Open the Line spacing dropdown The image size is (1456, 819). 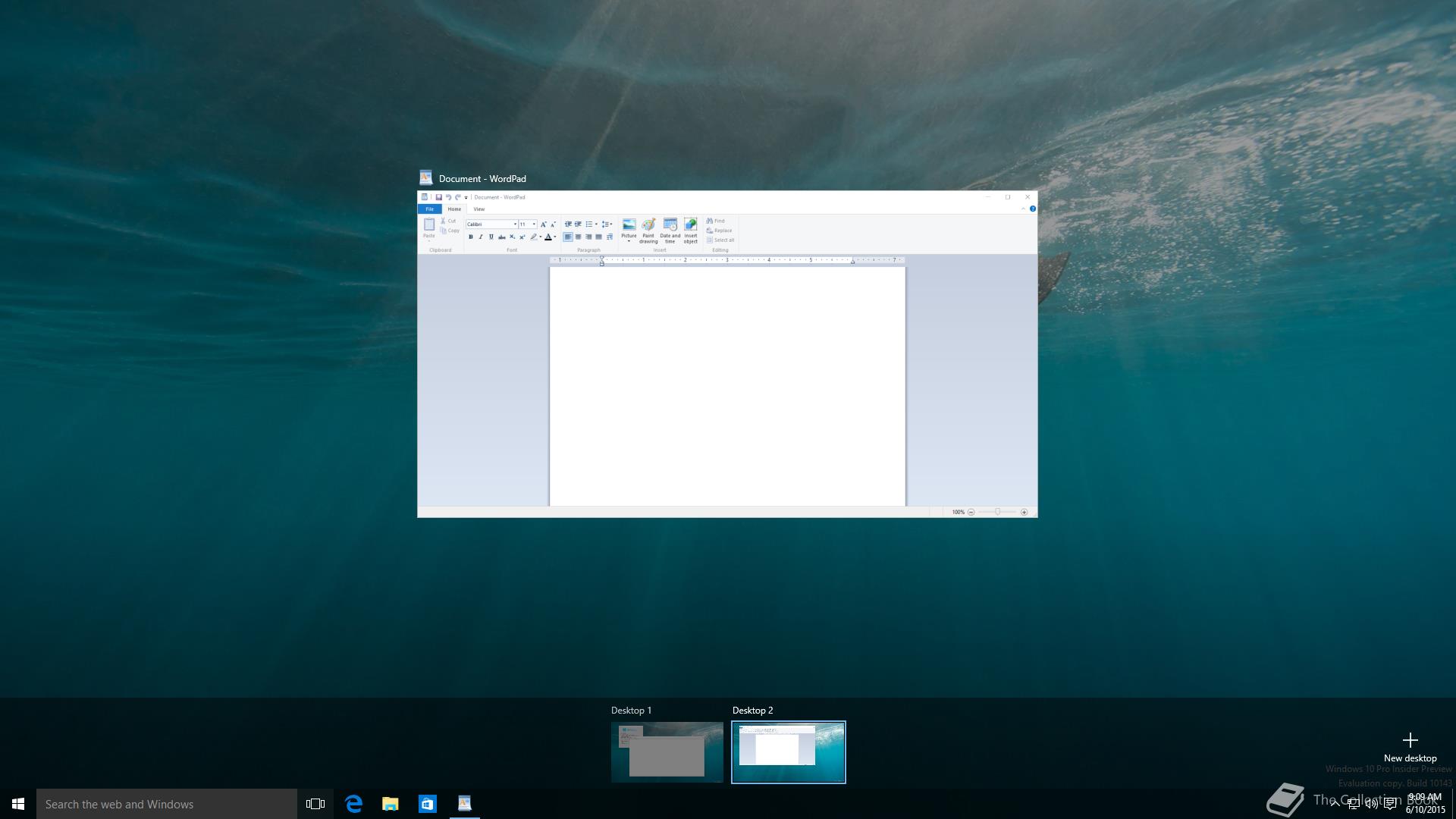pyautogui.click(x=607, y=224)
